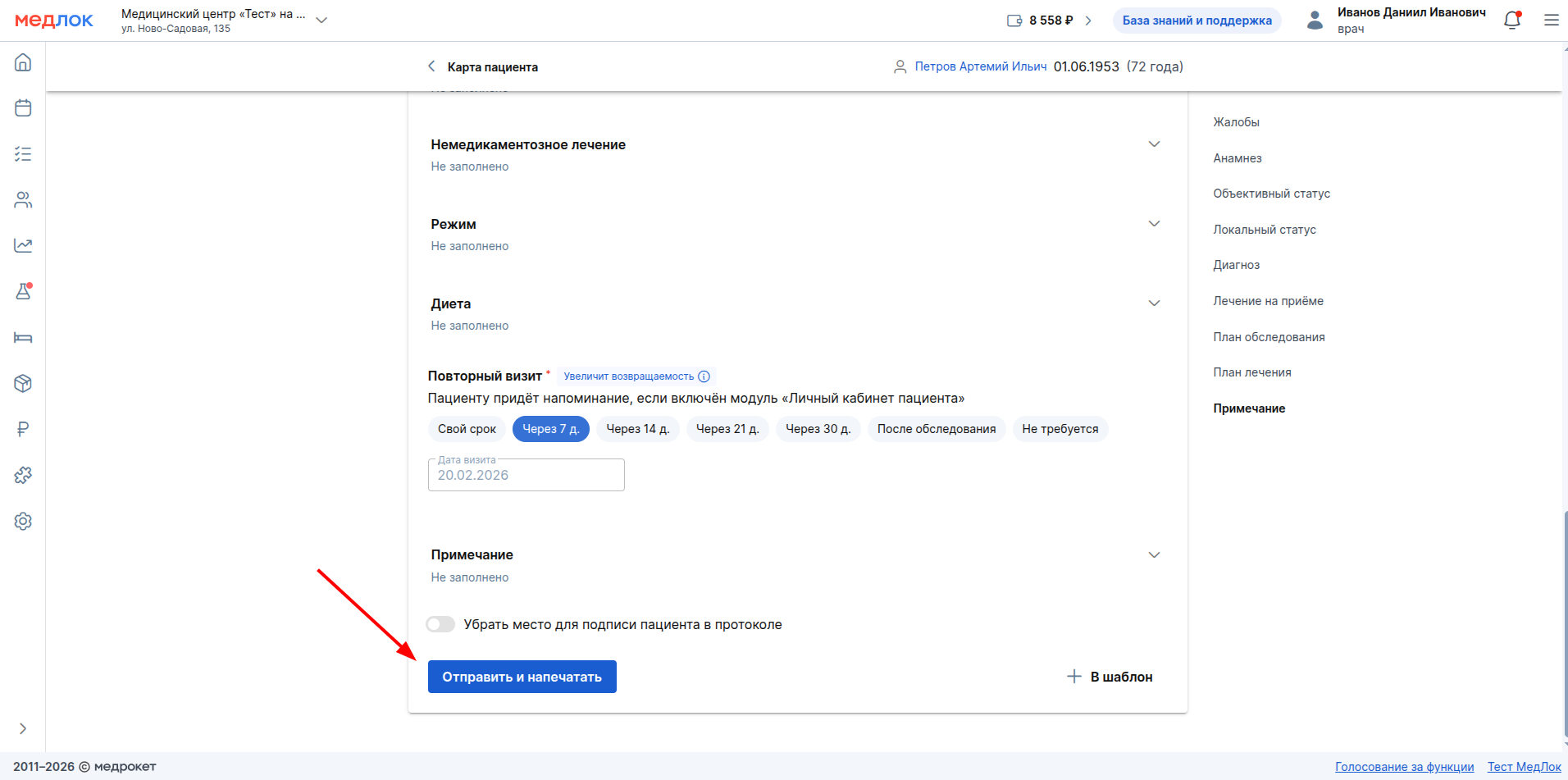Open the medical center selector dropdown

[x=321, y=21]
